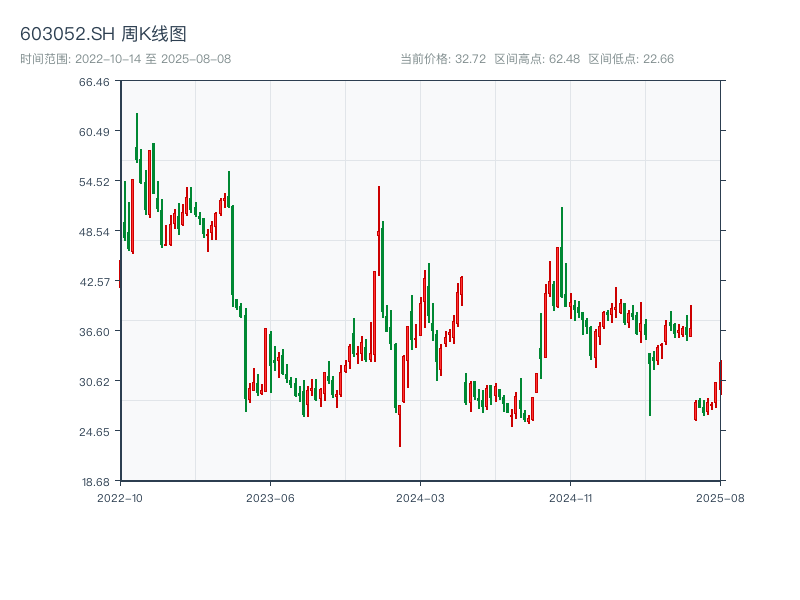
Task: Click the y-axis value 30.62
Action: coord(94,382)
